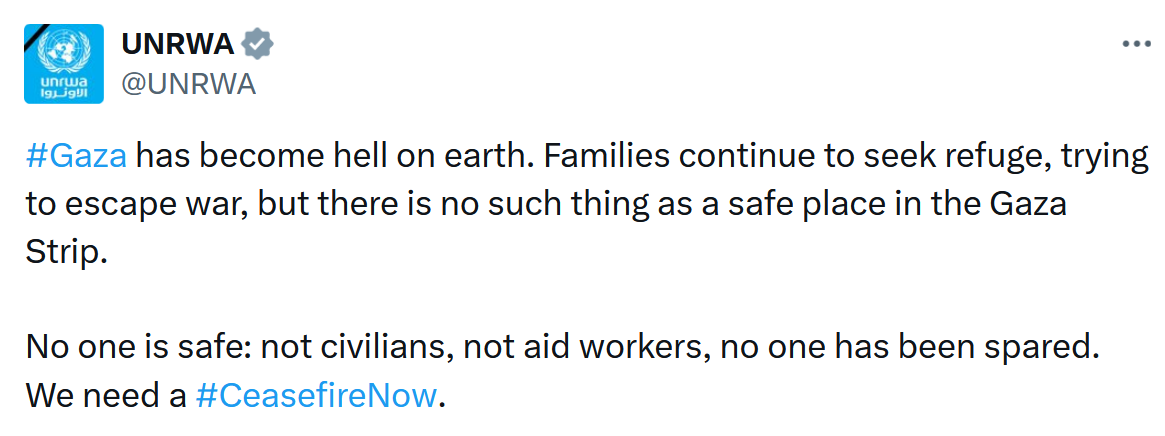Follow the #CeasefireNow hashtag link

pos(316,395)
